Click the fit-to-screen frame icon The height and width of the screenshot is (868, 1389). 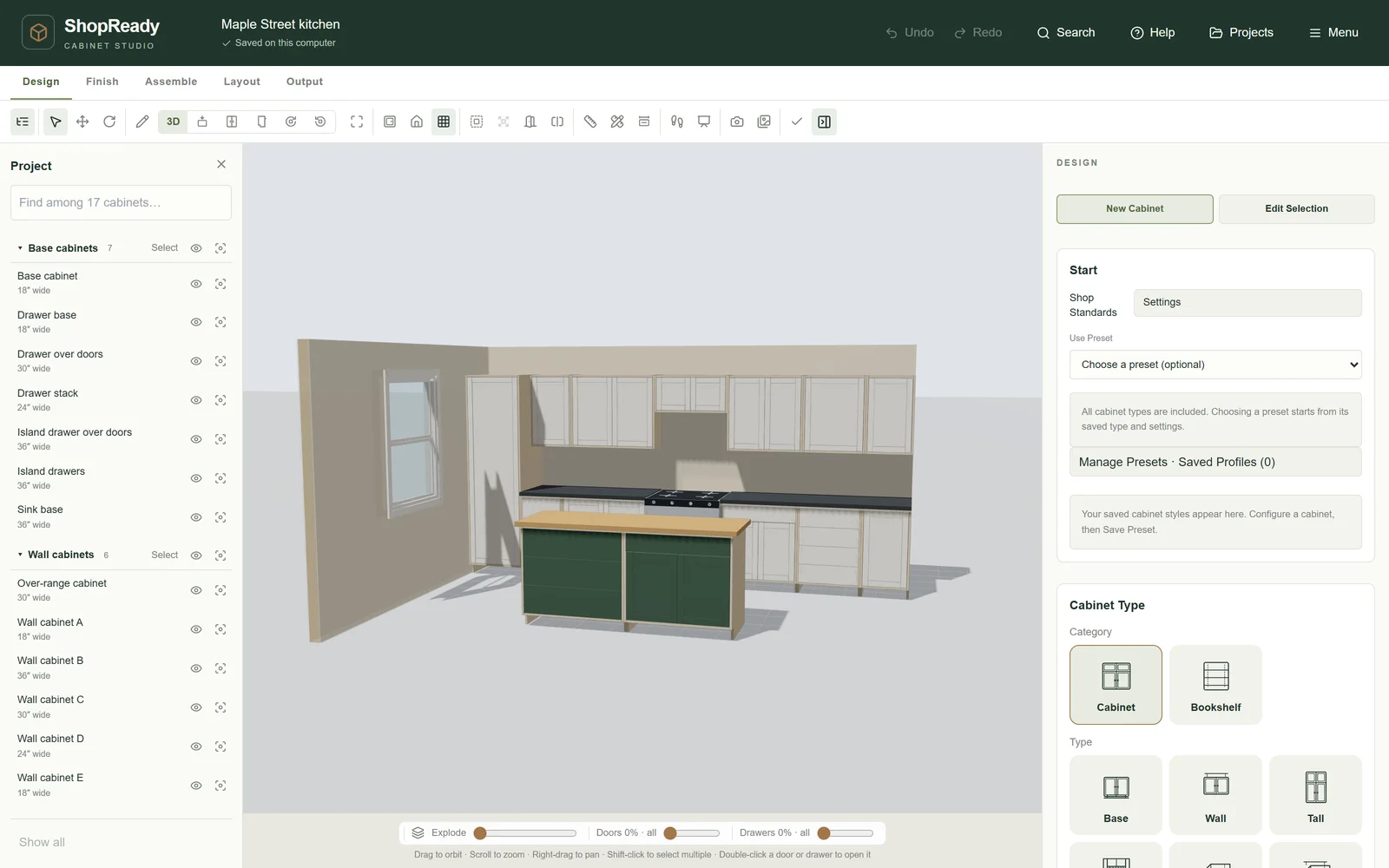pos(357,122)
